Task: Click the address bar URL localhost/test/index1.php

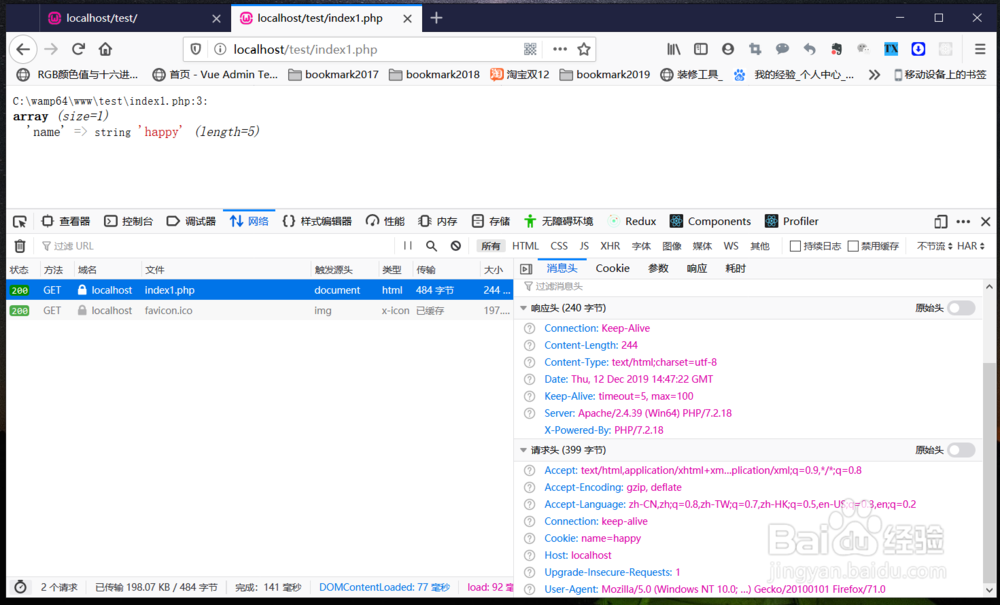Action: pyautogui.click(x=305, y=49)
